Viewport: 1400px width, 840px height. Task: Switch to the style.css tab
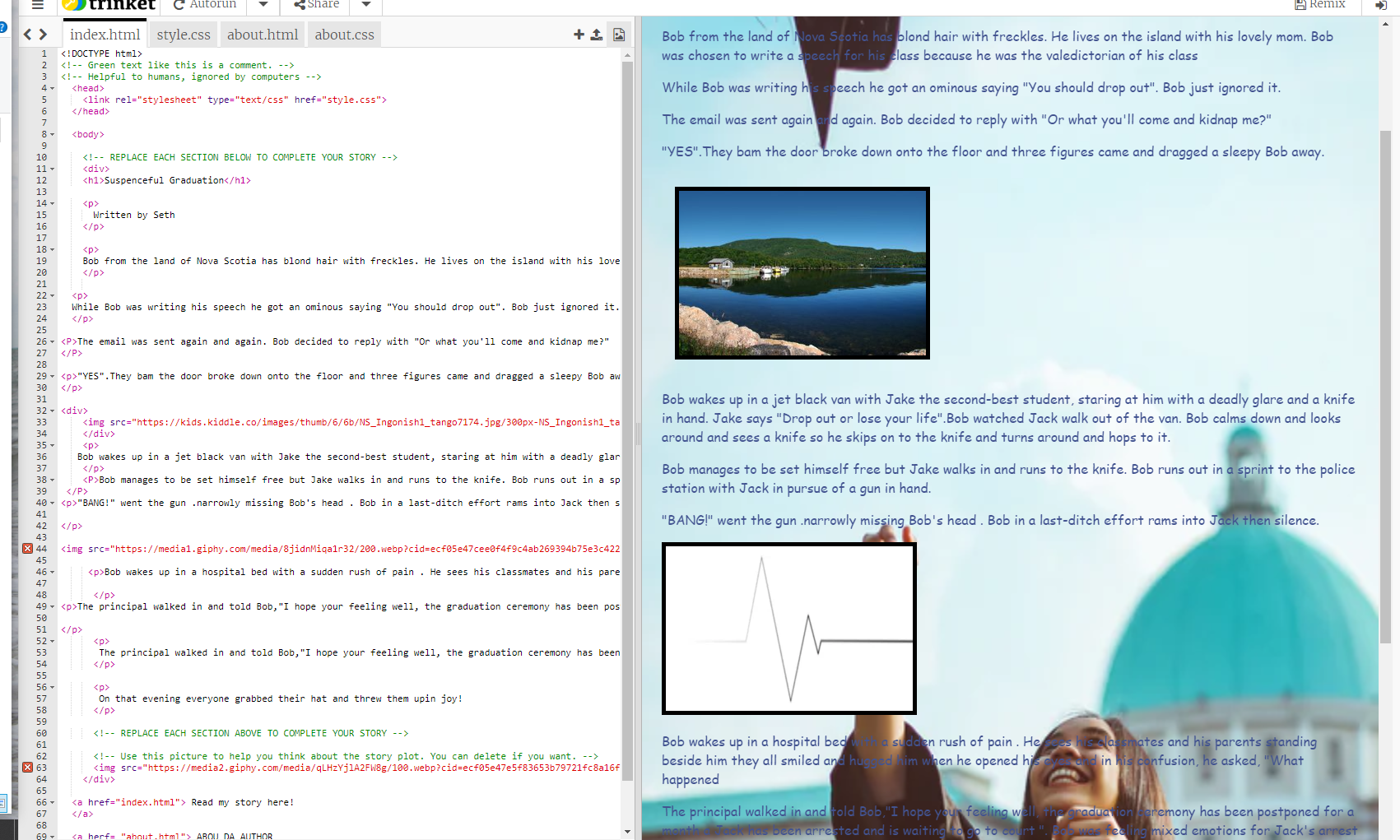184,35
